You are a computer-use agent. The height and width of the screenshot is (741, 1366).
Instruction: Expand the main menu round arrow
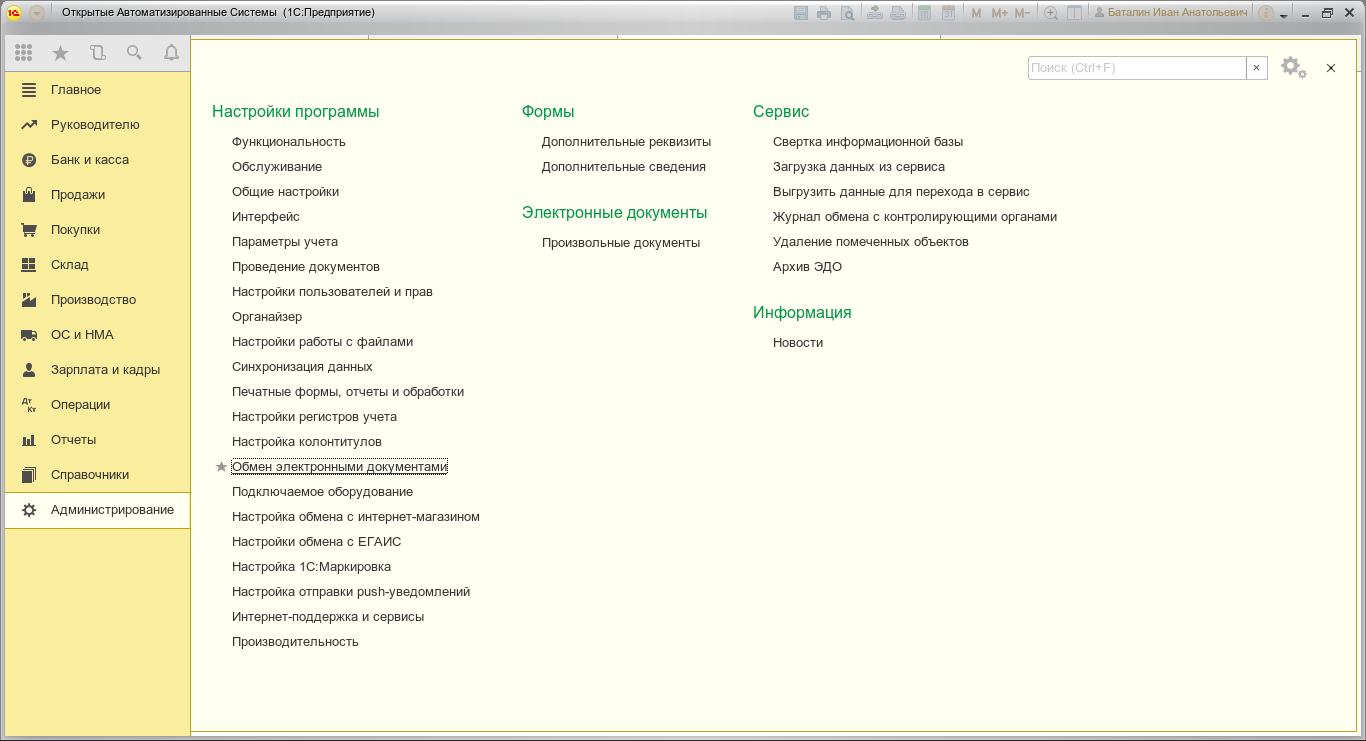37,13
